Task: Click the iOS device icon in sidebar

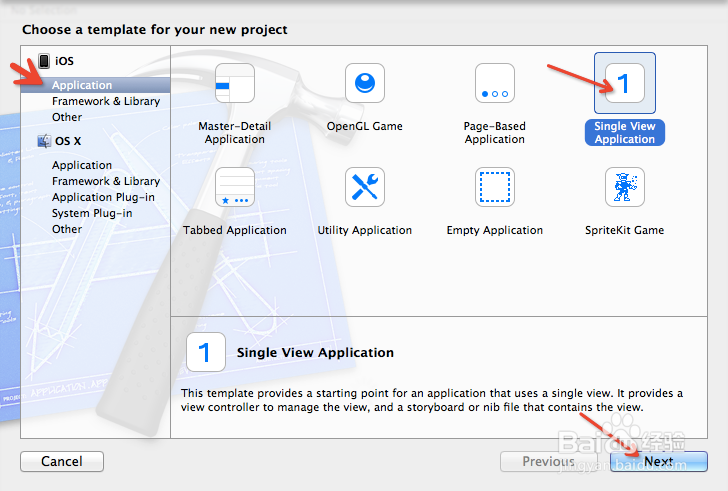Action: click(x=44, y=62)
